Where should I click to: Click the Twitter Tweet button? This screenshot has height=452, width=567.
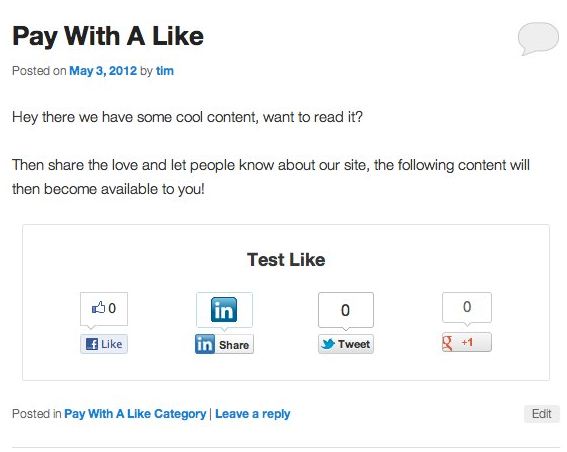click(x=346, y=344)
